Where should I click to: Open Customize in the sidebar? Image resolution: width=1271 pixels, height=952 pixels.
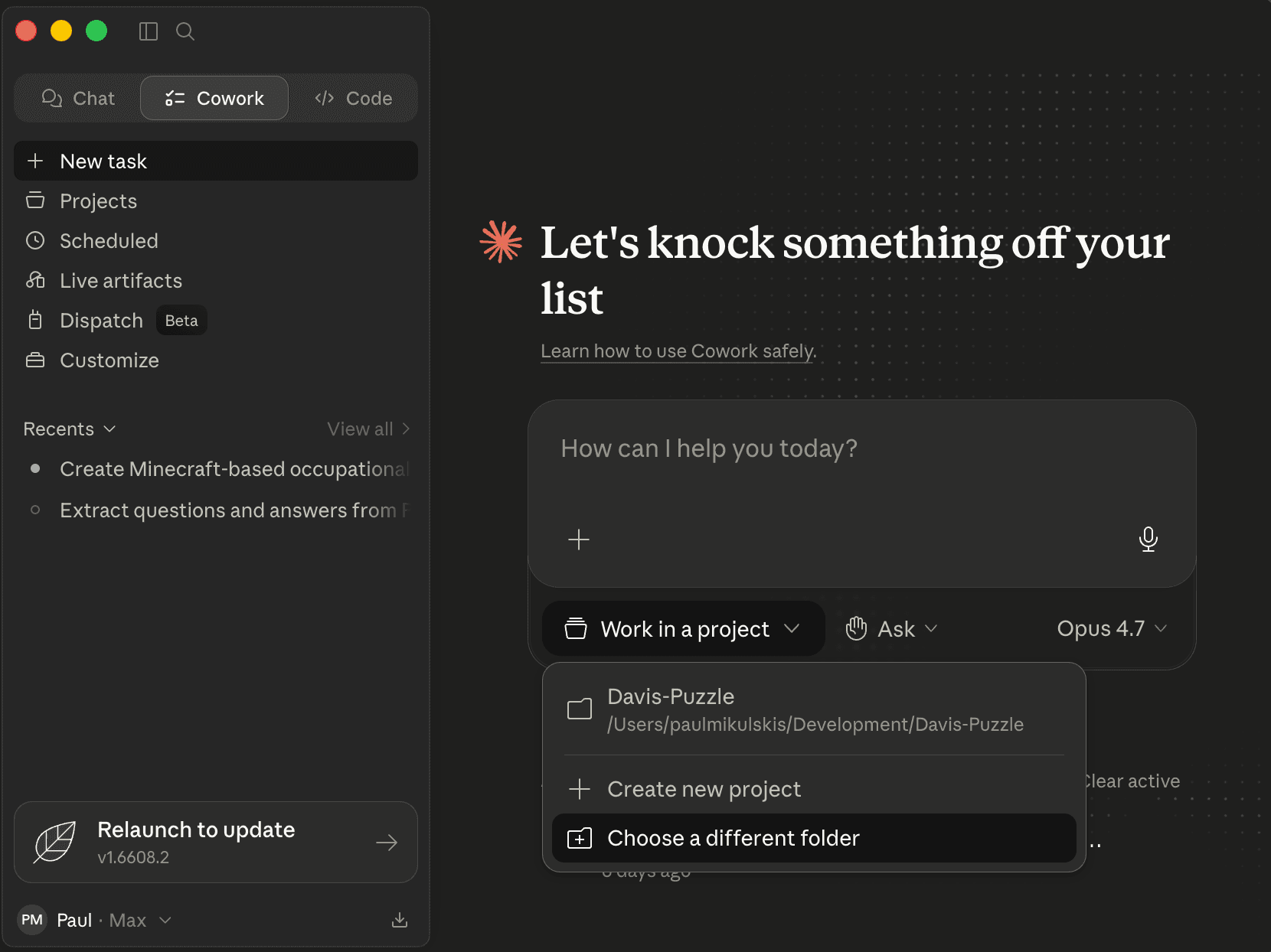click(x=216, y=360)
